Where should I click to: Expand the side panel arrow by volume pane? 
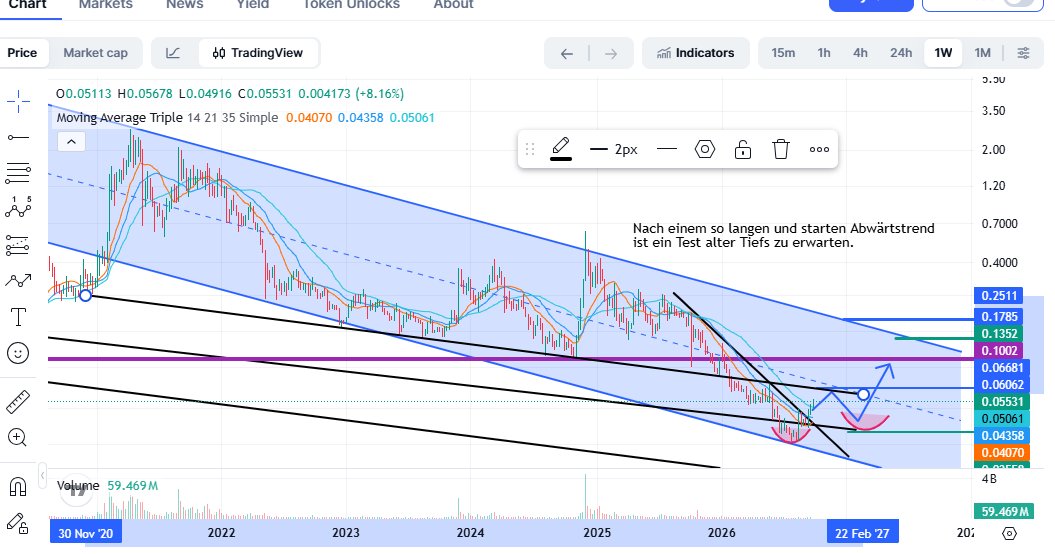pos(42,476)
